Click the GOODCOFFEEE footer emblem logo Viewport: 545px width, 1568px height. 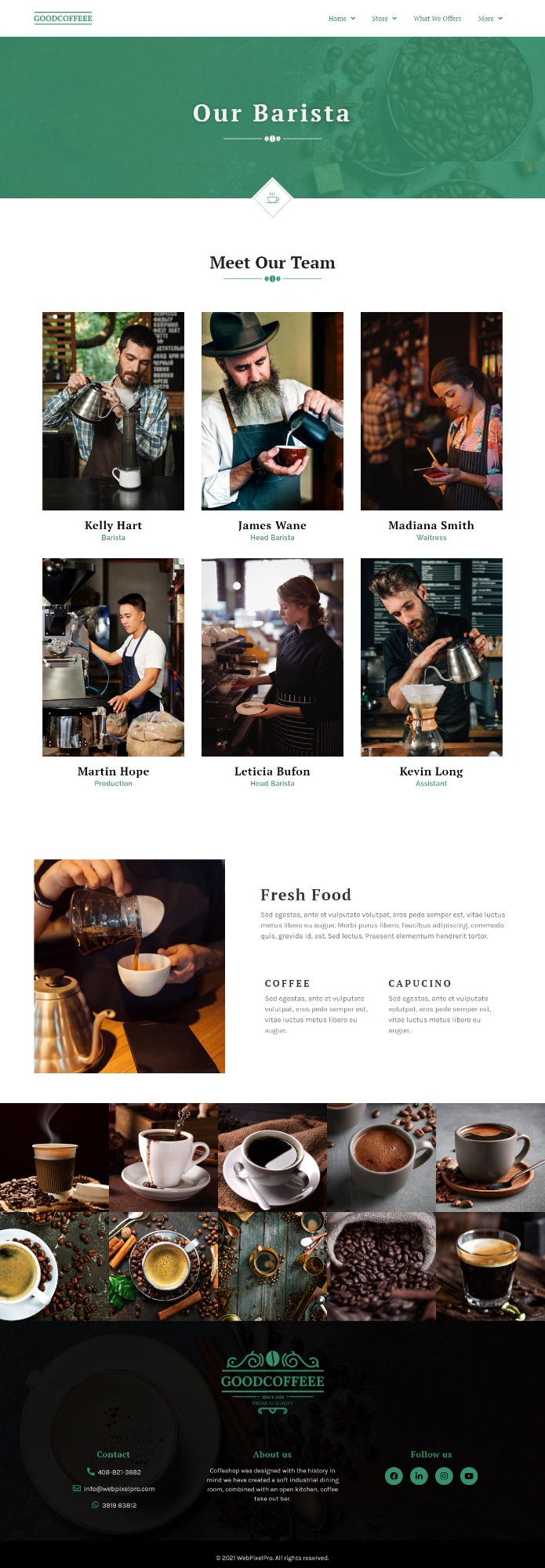tap(272, 1383)
